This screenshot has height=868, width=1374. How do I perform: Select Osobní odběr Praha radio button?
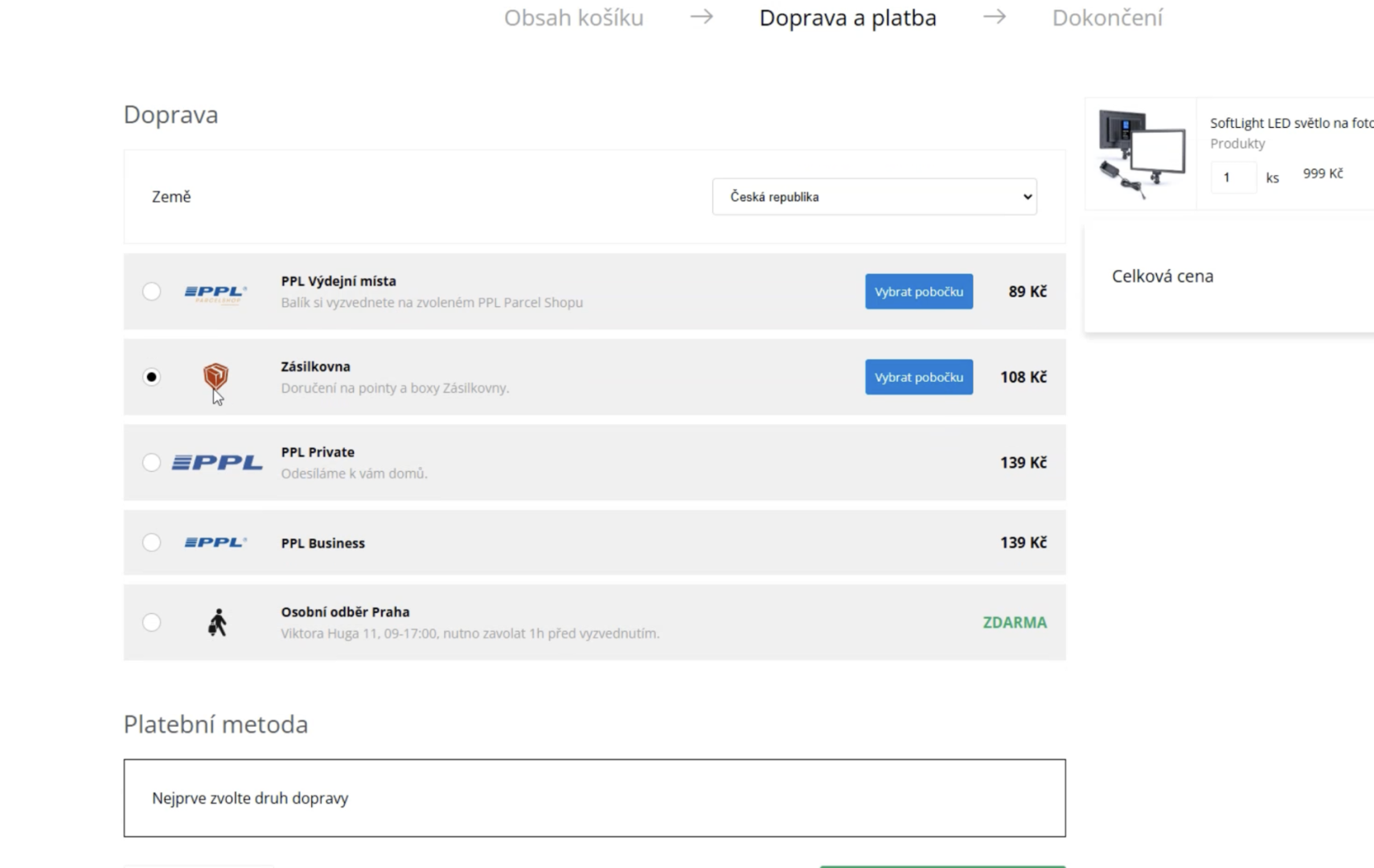click(x=151, y=623)
